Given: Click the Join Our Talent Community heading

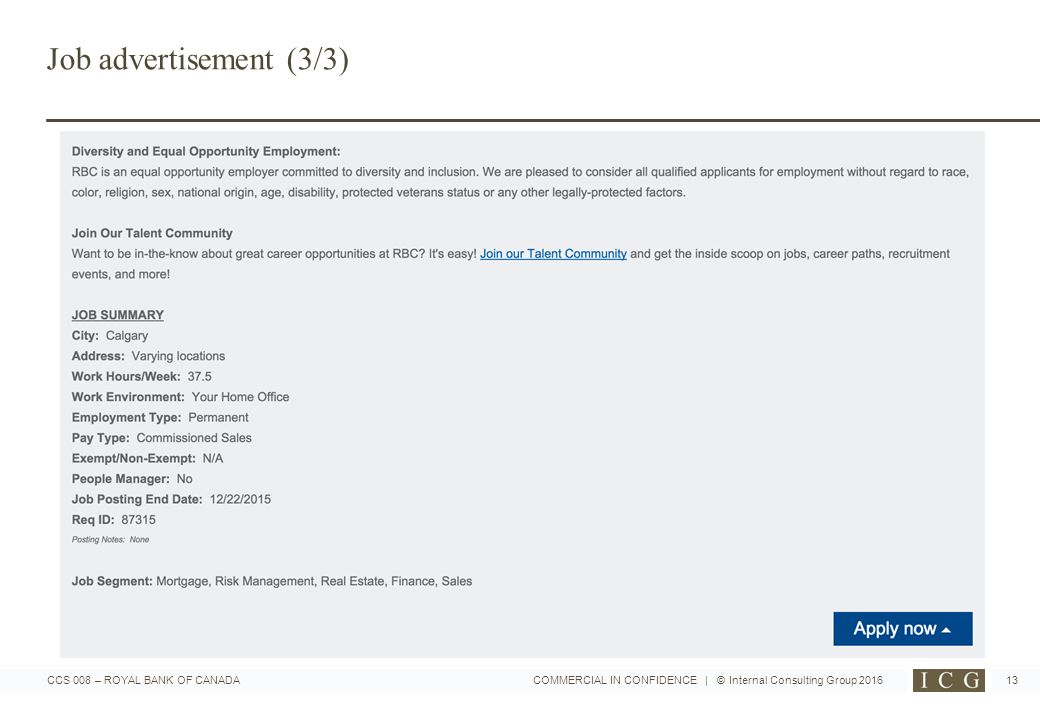Looking at the screenshot, I should pos(152,233).
